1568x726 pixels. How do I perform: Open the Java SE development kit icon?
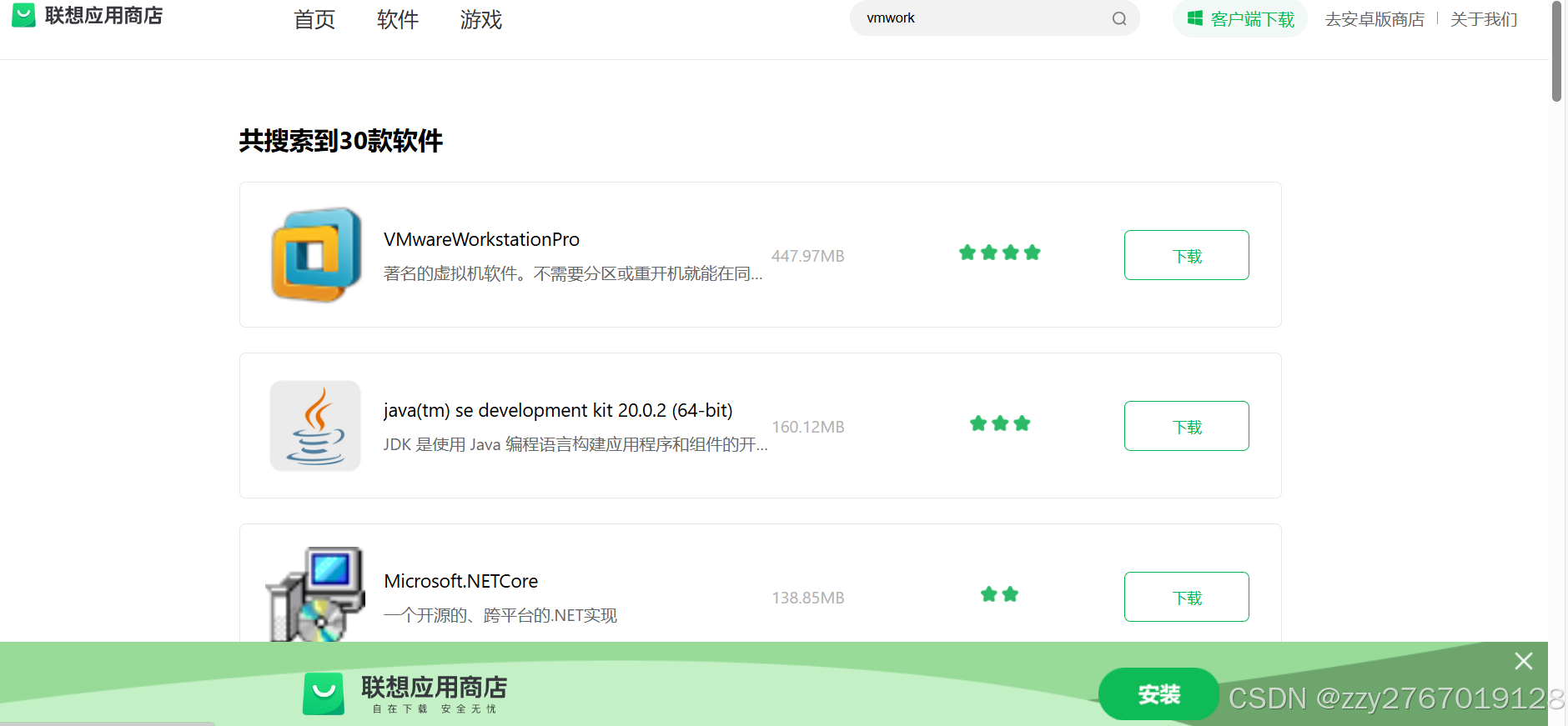pyautogui.click(x=315, y=426)
